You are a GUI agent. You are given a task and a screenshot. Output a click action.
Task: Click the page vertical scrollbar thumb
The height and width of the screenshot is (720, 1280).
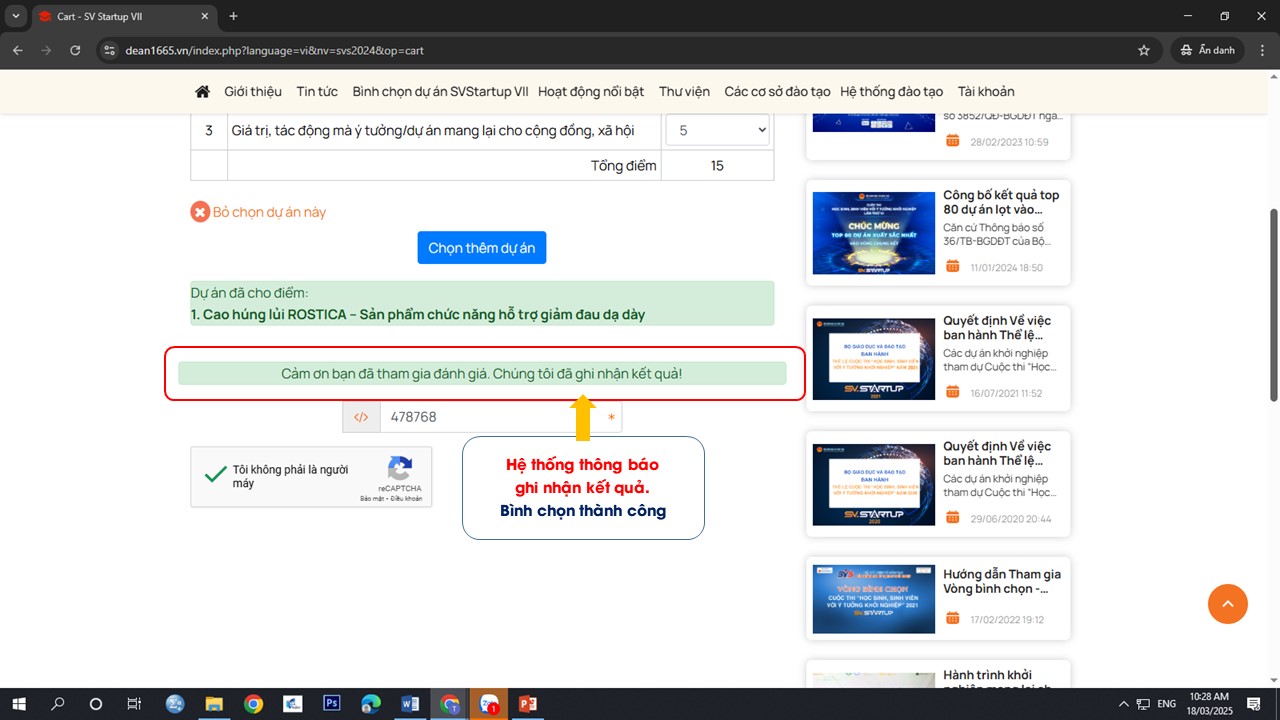click(x=1273, y=305)
